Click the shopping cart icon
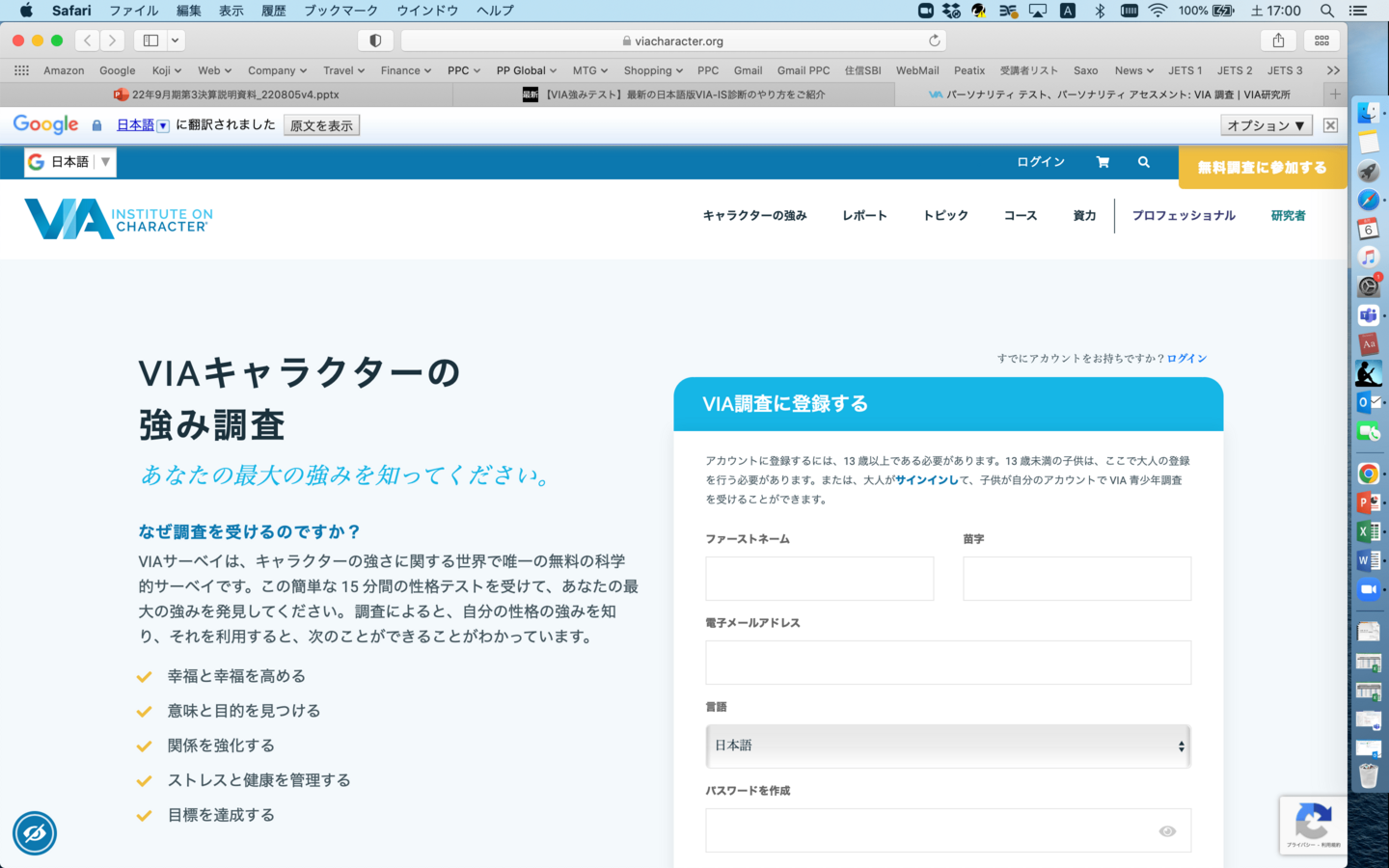This screenshot has width=1389, height=868. pos(1103,162)
